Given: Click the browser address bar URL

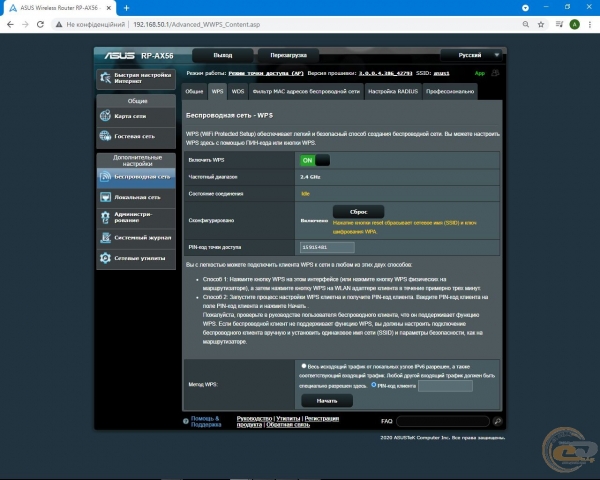Looking at the screenshot, I should pyautogui.click(x=196, y=24).
